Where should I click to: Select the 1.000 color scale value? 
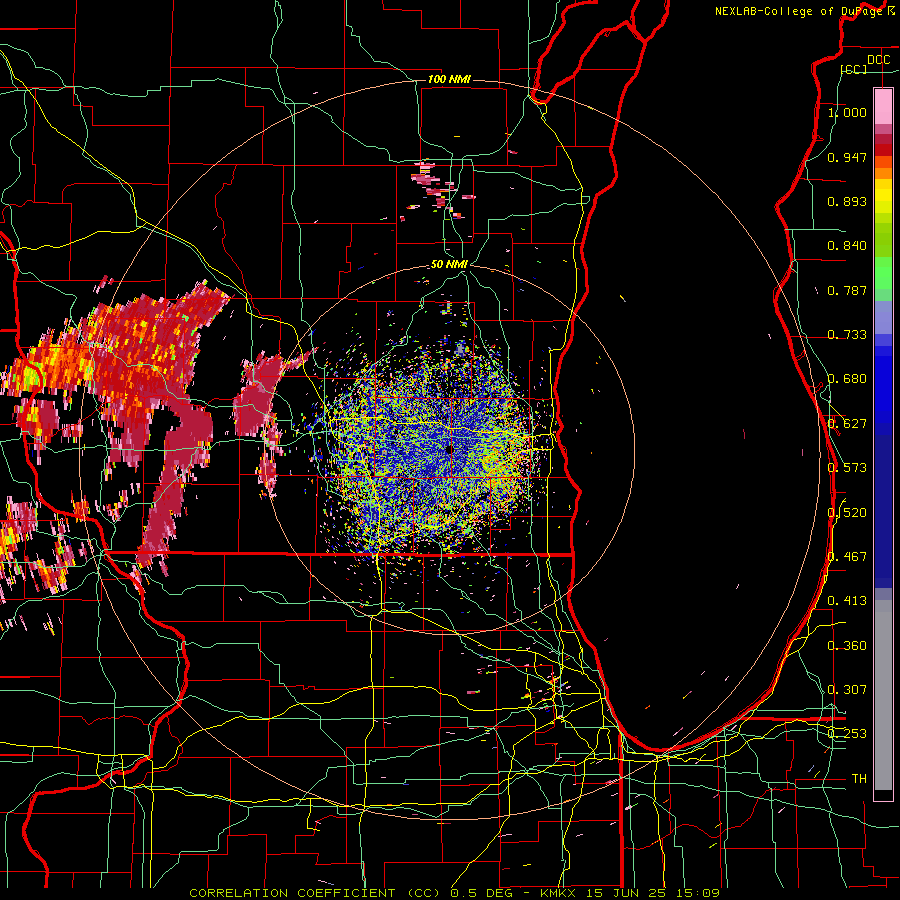tap(847, 112)
